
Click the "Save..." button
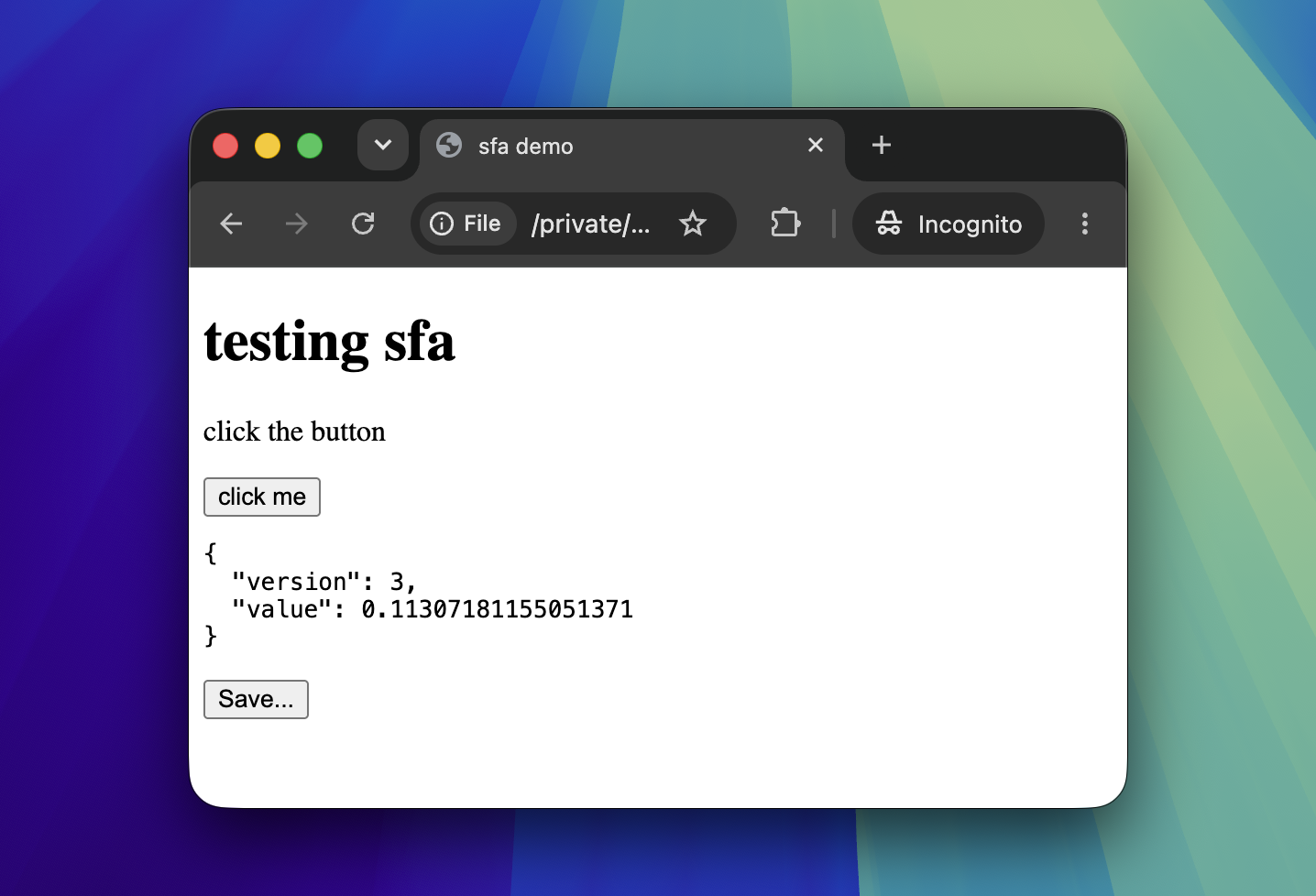tap(256, 699)
